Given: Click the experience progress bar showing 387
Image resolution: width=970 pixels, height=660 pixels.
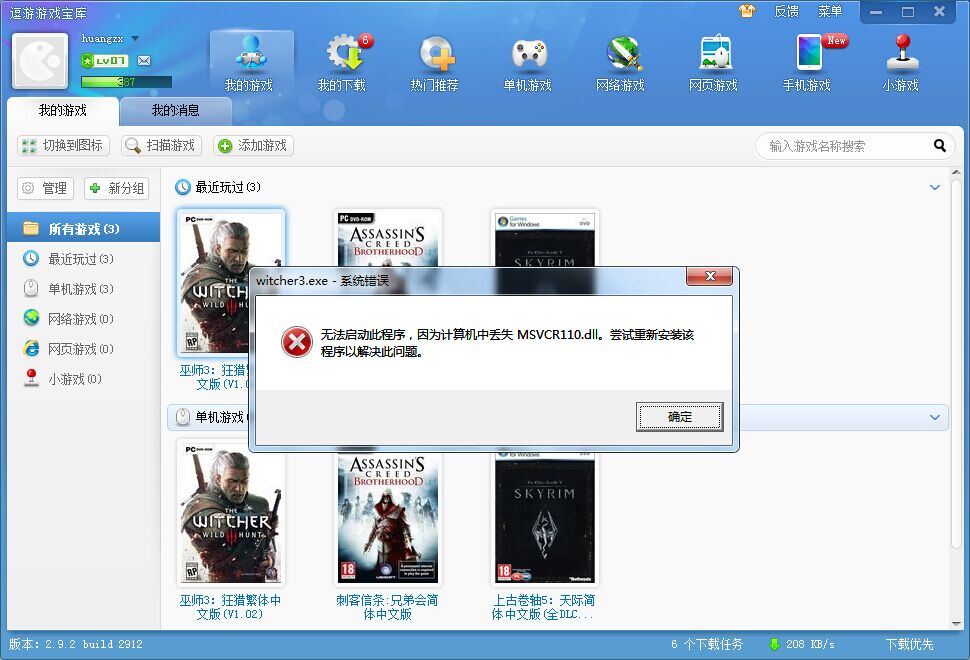Looking at the screenshot, I should [126, 82].
